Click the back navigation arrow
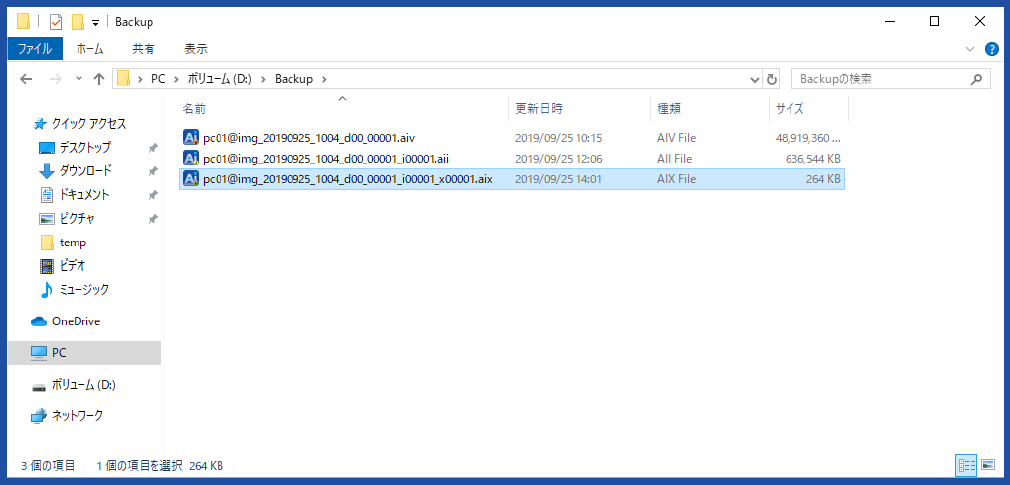Image resolution: width=1010 pixels, height=485 pixels. tap(27, 79)
